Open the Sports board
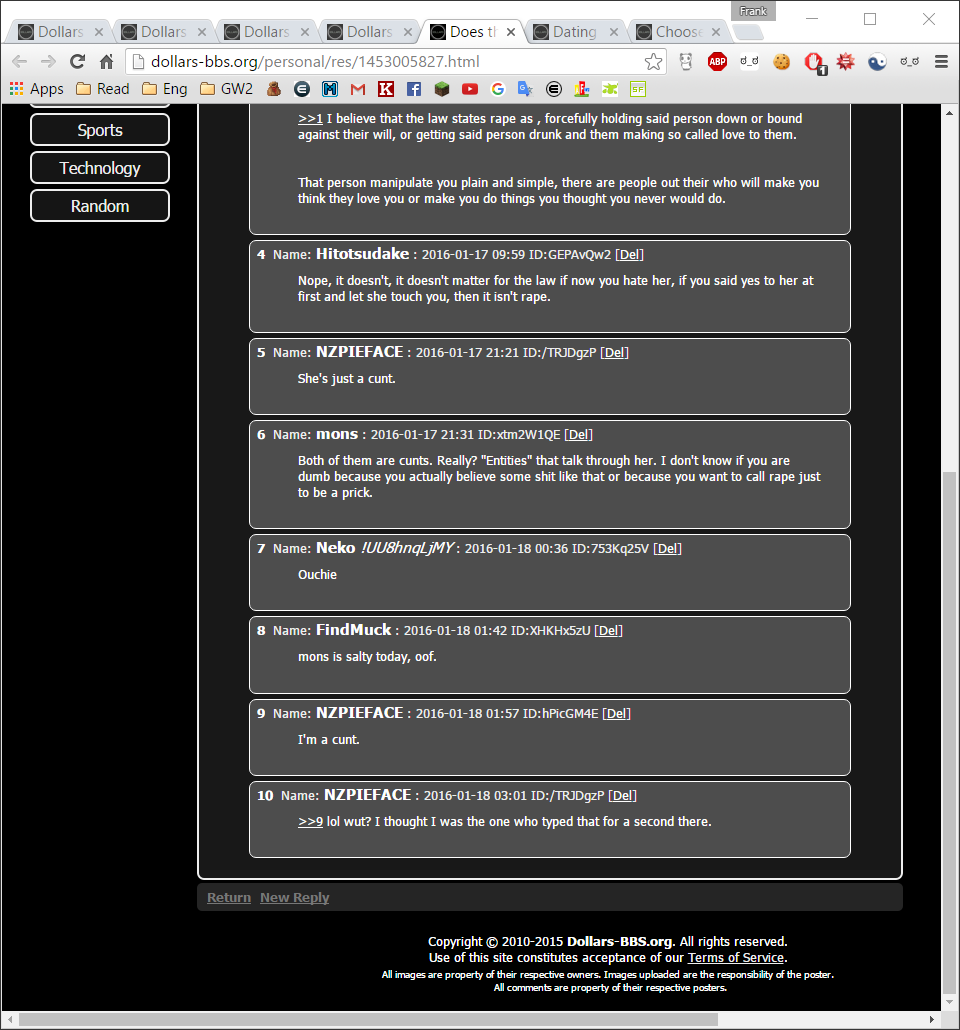The height and width of the screenshot is (1030, 960). tap(100, 130)
